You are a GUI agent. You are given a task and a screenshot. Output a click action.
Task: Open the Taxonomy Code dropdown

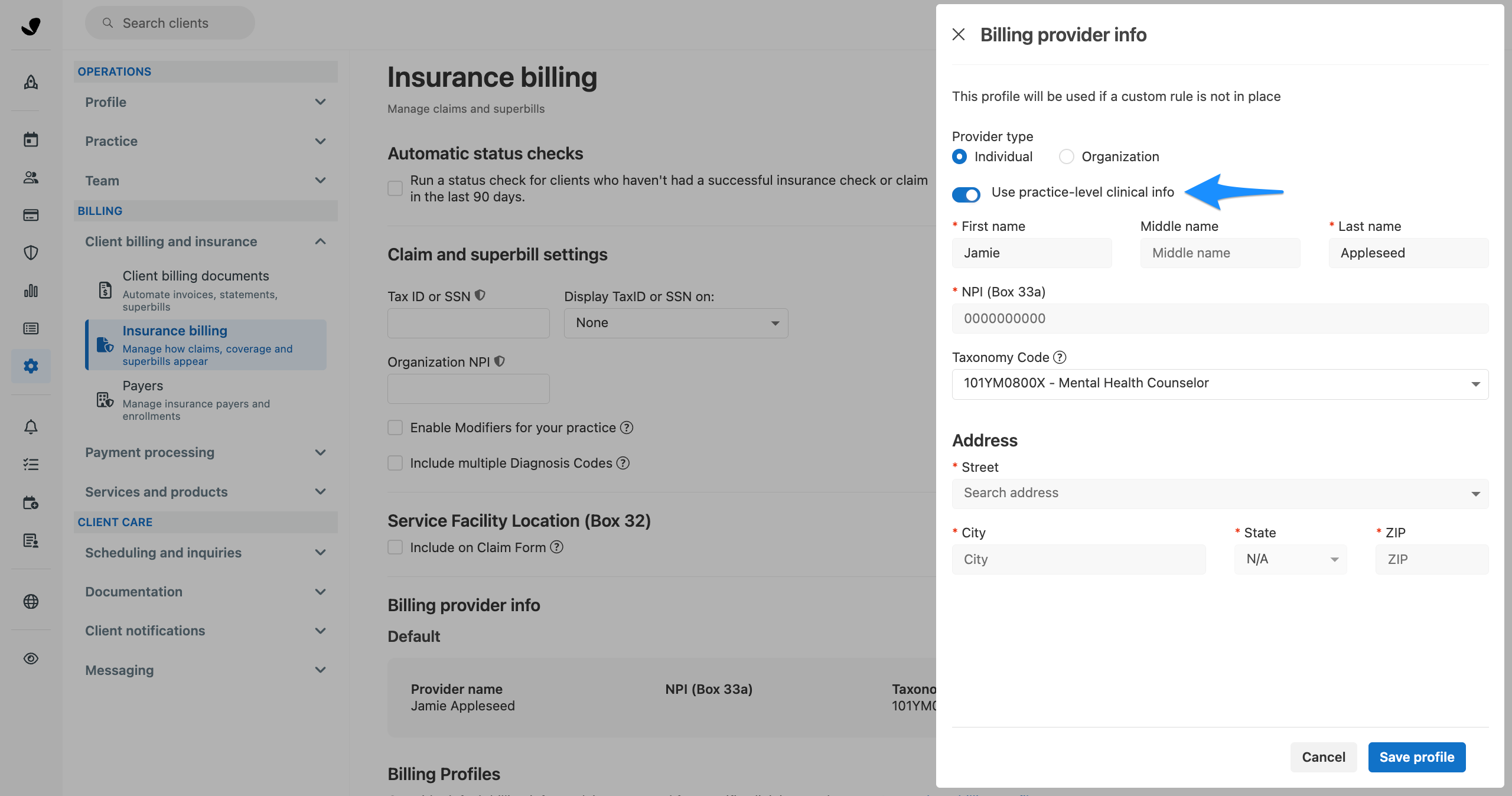pos(1220,384)
